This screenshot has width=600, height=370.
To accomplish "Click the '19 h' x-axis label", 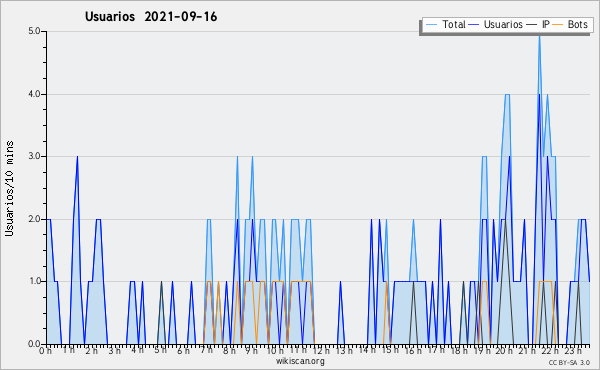I will tap(482, 351).
